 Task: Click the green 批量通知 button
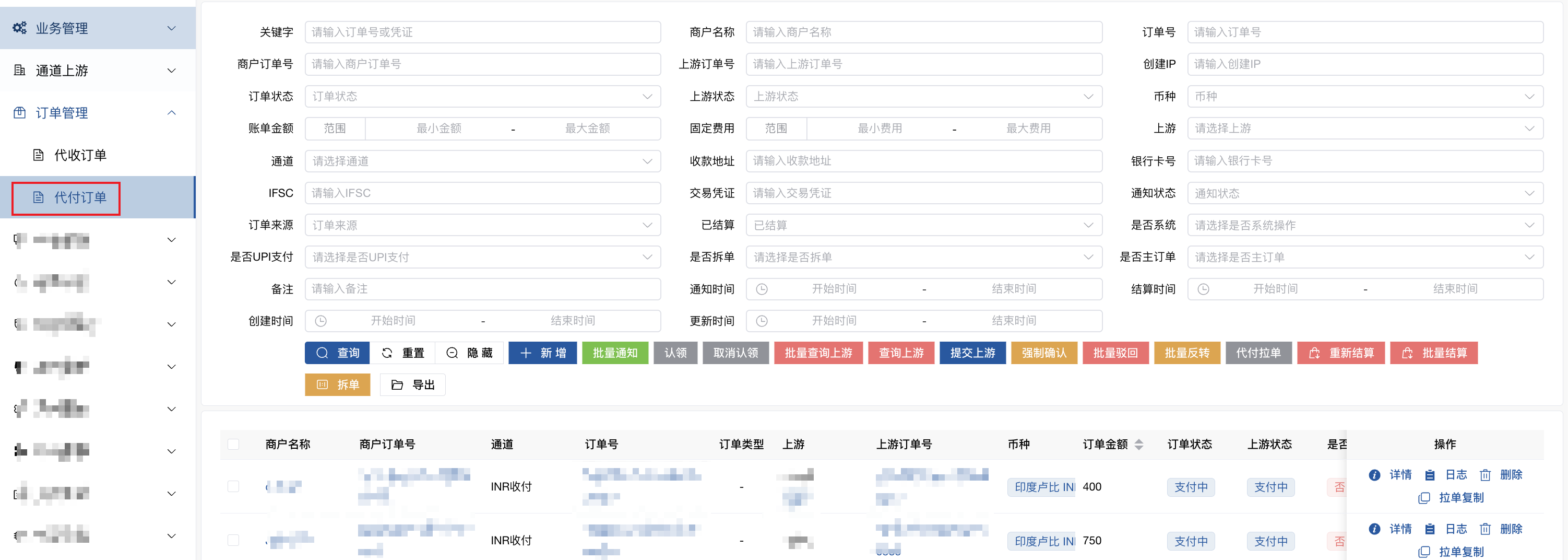point(615,353)
